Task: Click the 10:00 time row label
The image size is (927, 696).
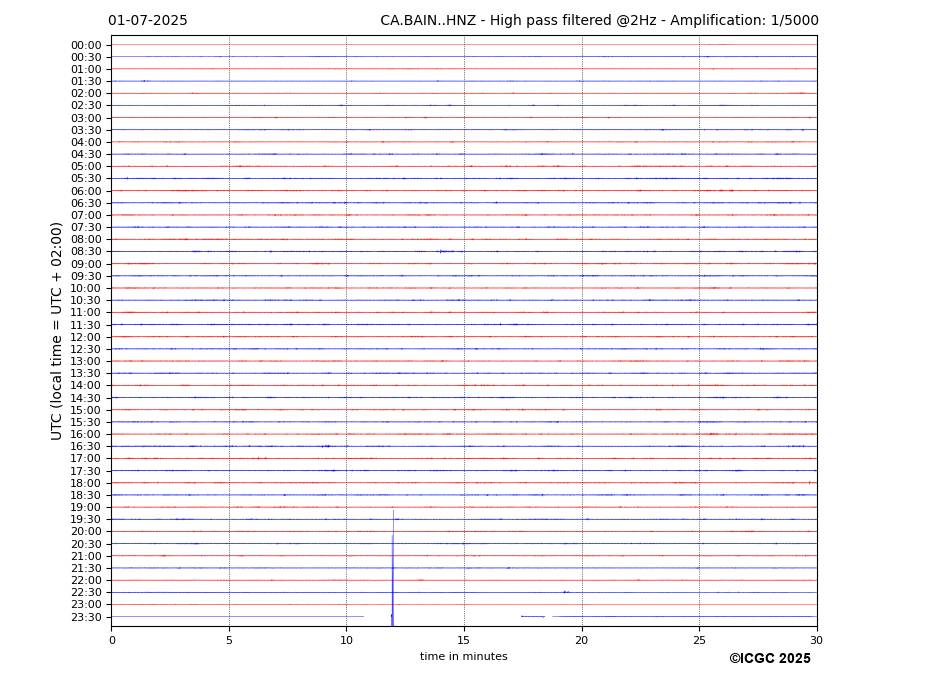Action: (x=86, y=289)
